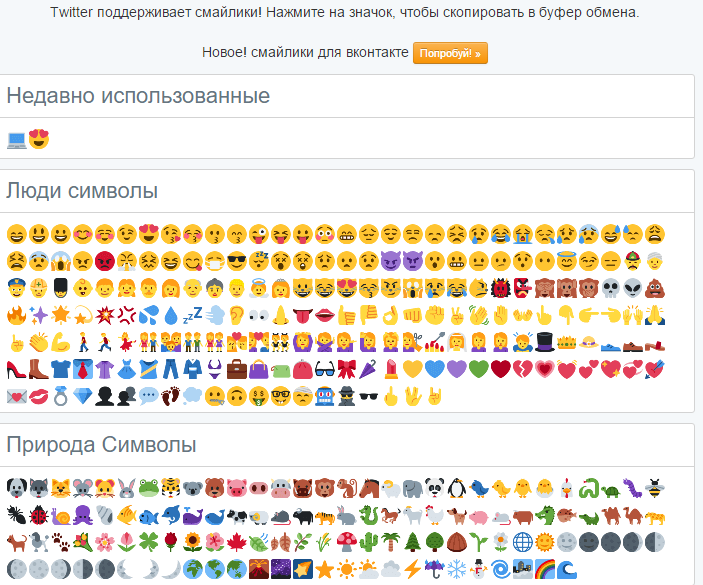Click the Природа Символы heading

coord(101,445)
